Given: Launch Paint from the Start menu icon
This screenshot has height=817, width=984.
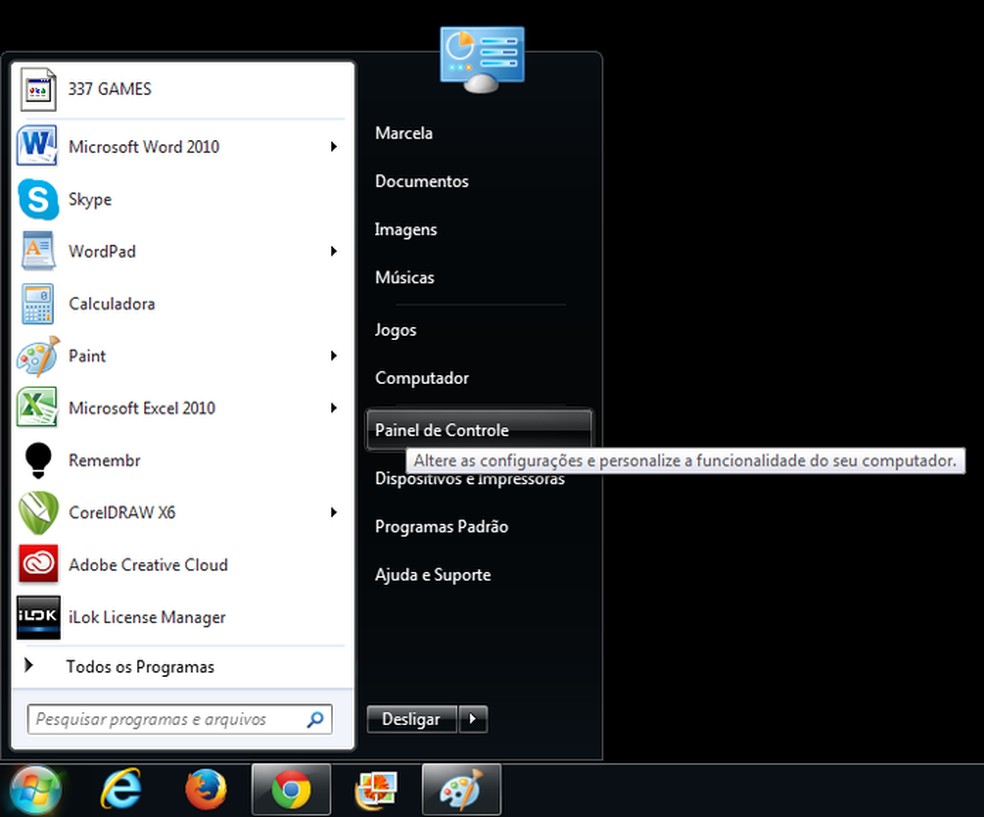Looking at the screenshot, I should coord(38,356).
